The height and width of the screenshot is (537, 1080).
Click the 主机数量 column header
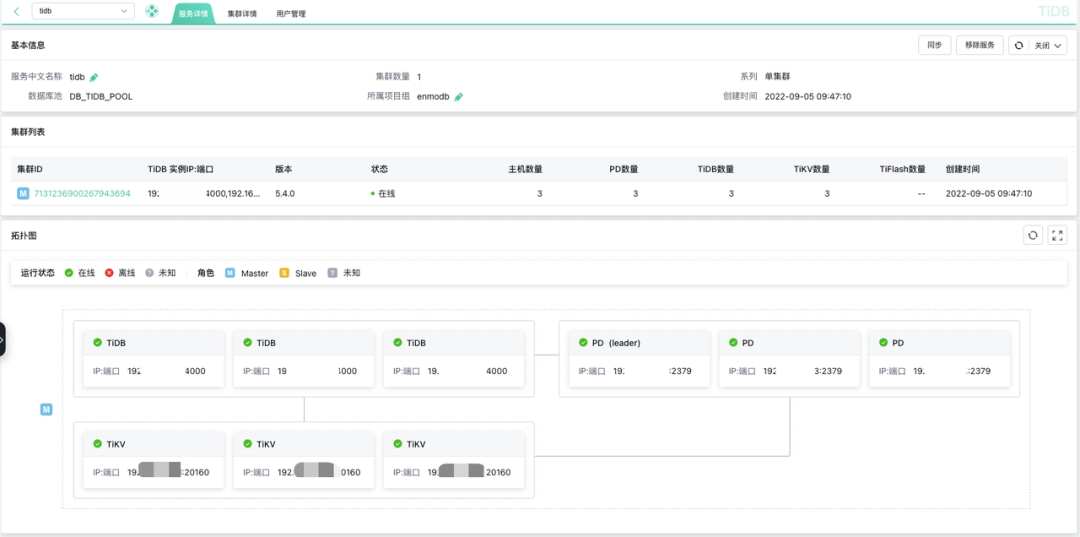point(525,169)
